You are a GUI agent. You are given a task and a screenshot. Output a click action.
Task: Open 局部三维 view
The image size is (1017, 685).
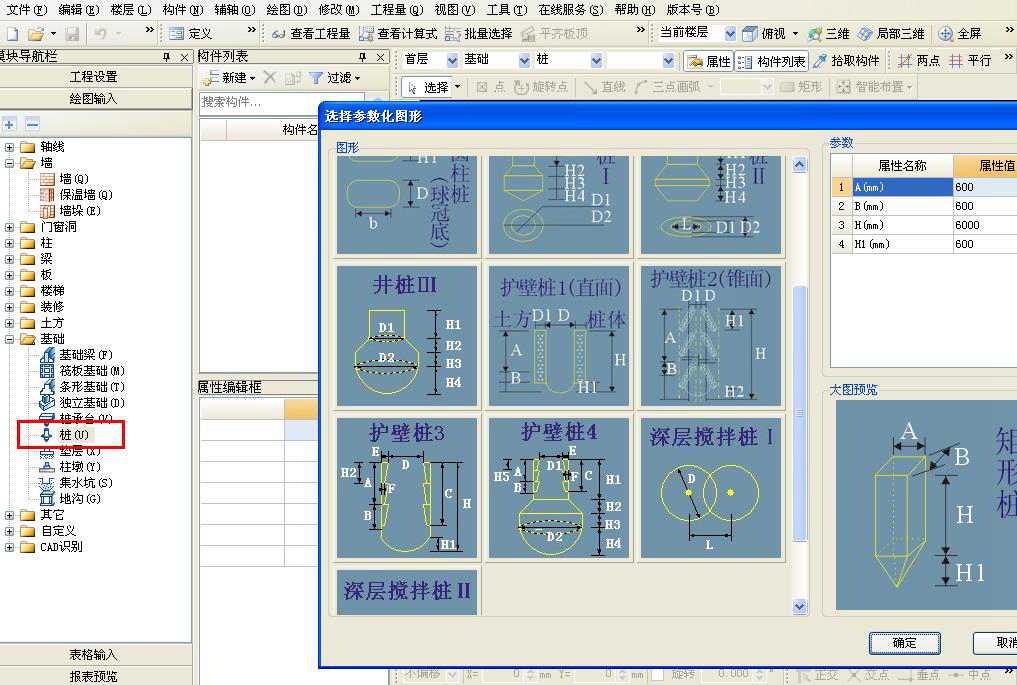(x=891, y=33)
